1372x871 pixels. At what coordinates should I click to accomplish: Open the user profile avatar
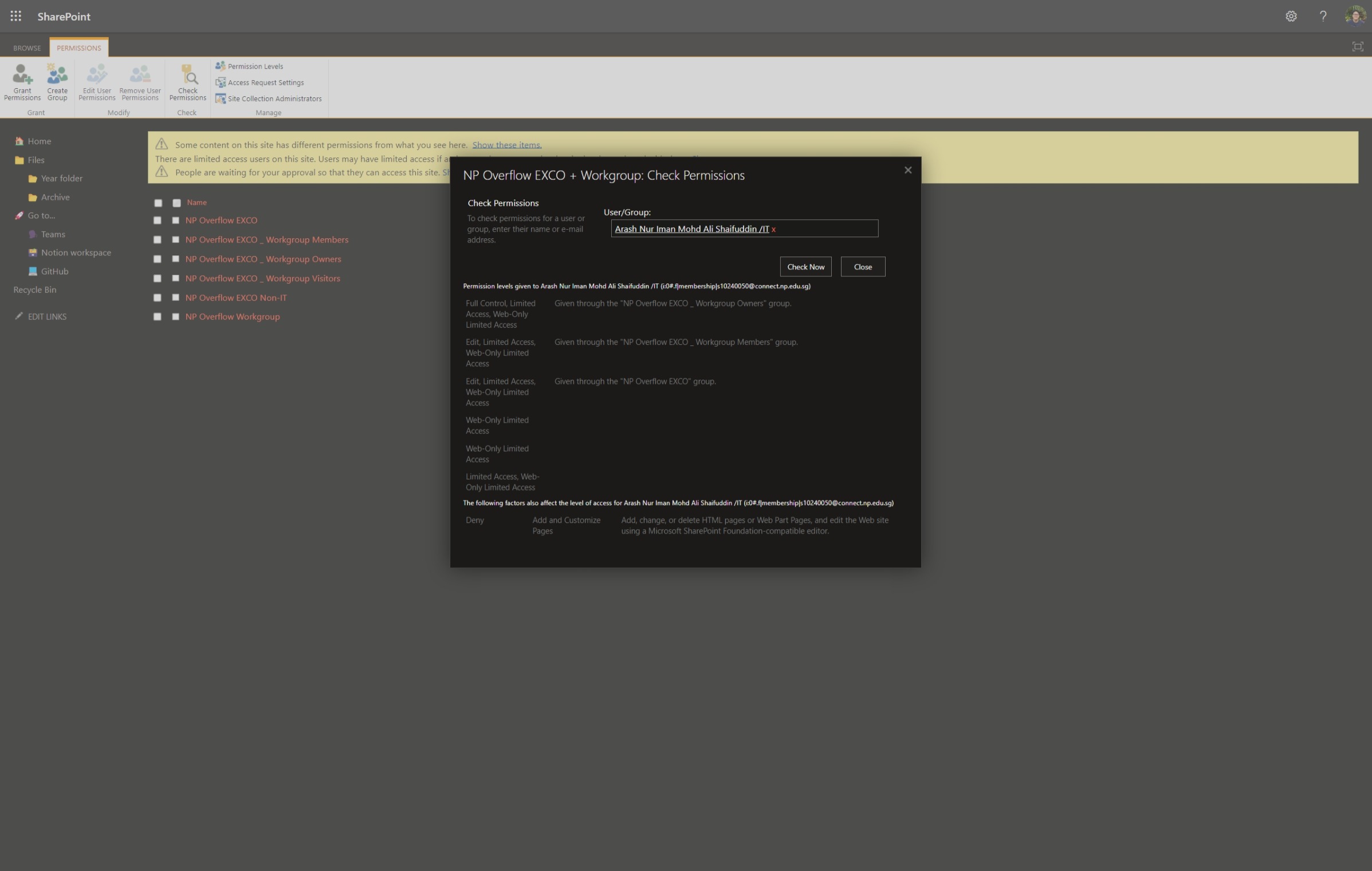[x=1355, y=16]
